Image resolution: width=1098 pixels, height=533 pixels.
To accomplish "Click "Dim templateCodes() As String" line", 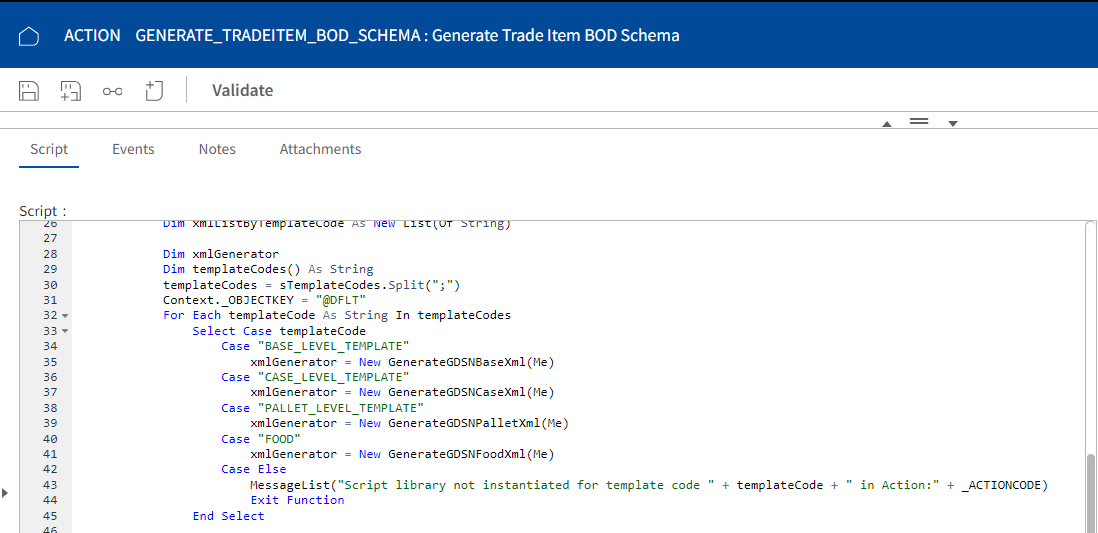I will 268,269.
